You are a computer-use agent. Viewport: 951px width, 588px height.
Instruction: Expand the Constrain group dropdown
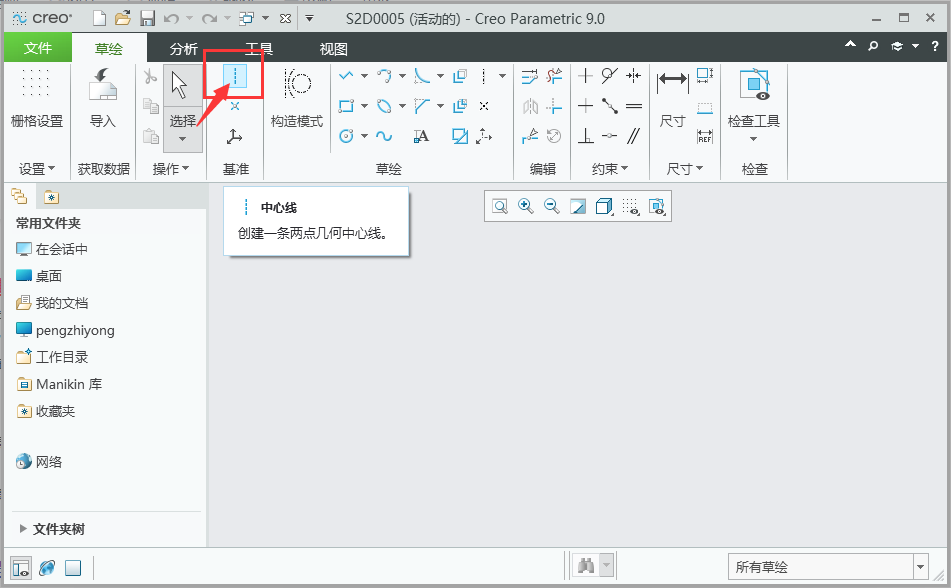(610, 169)
